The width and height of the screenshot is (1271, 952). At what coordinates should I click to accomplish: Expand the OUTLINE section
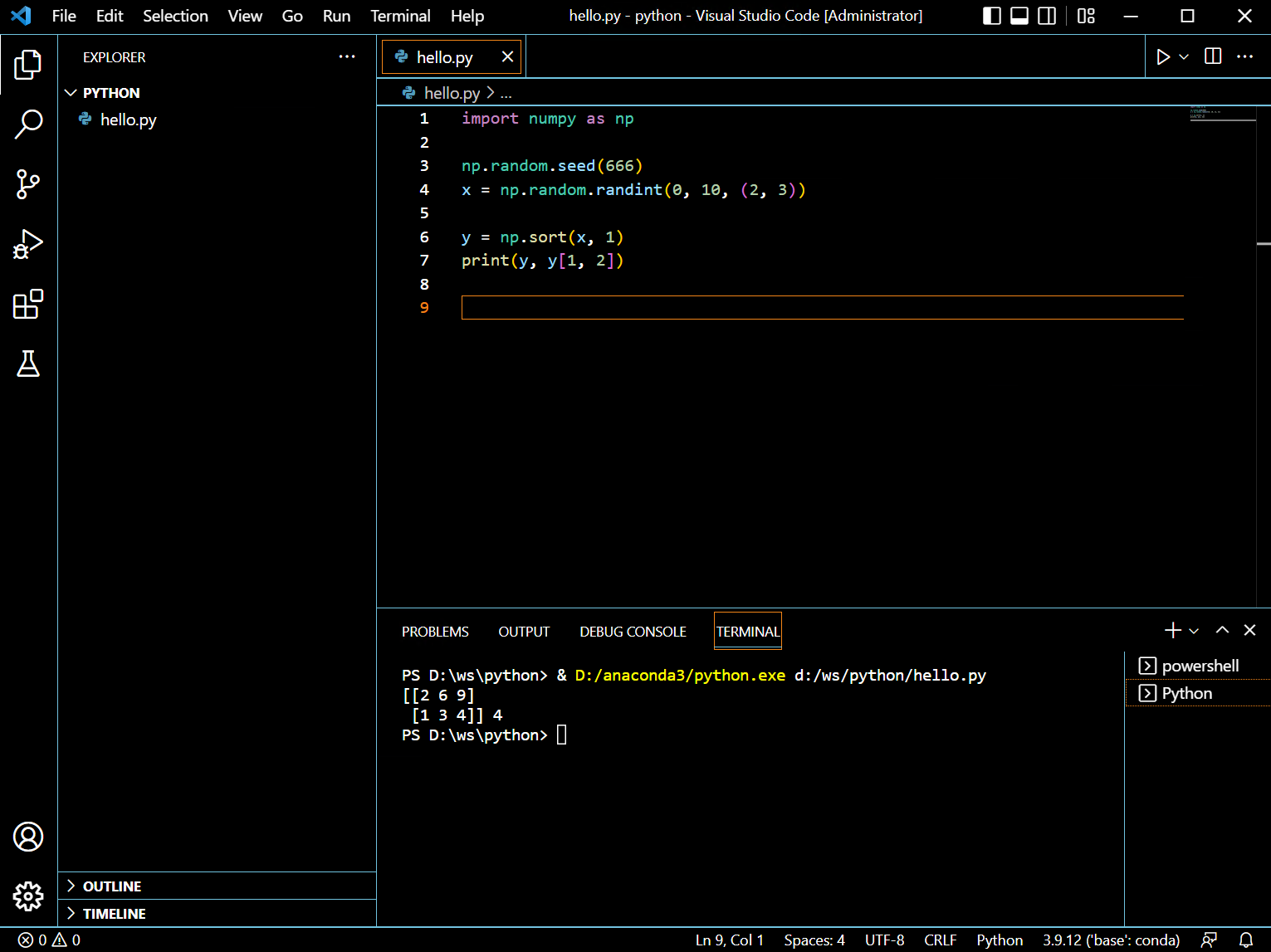tap(112, 886)
